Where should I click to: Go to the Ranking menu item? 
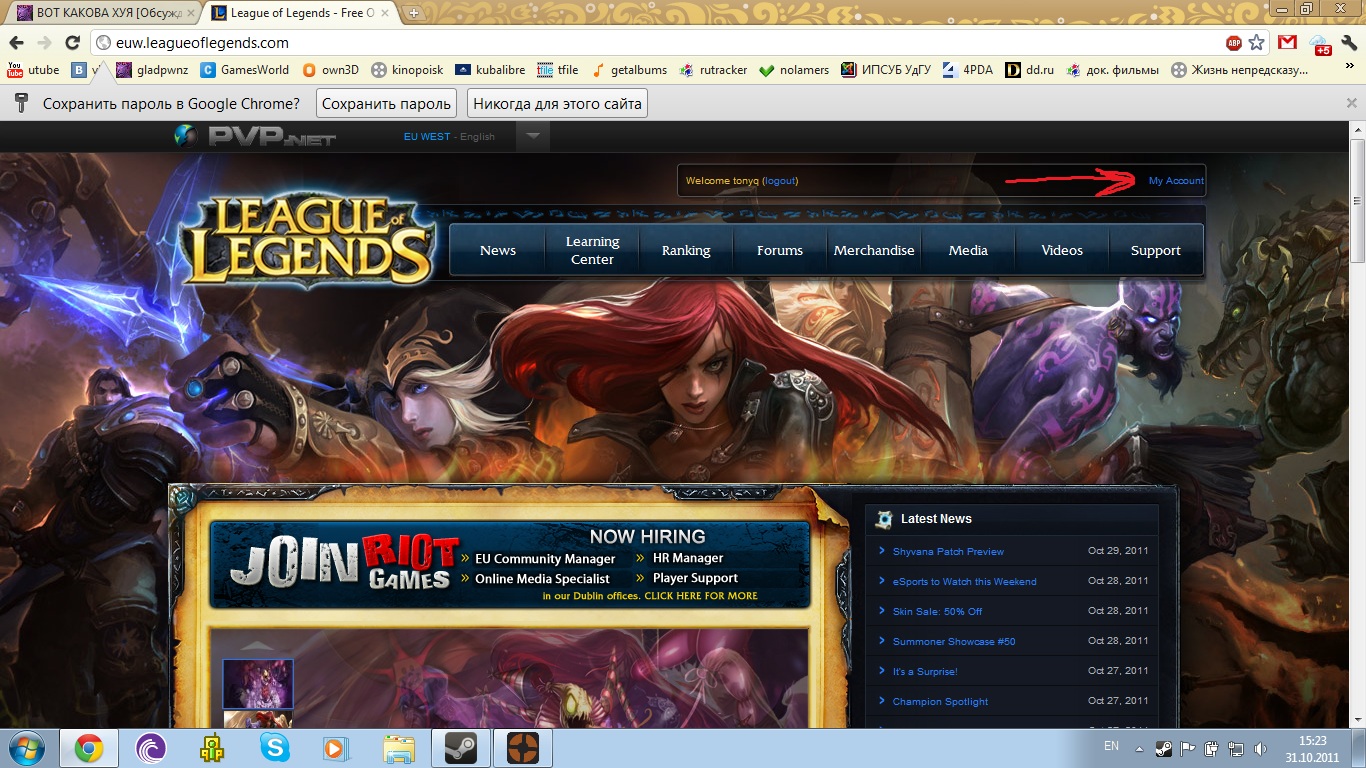(686, 250)
